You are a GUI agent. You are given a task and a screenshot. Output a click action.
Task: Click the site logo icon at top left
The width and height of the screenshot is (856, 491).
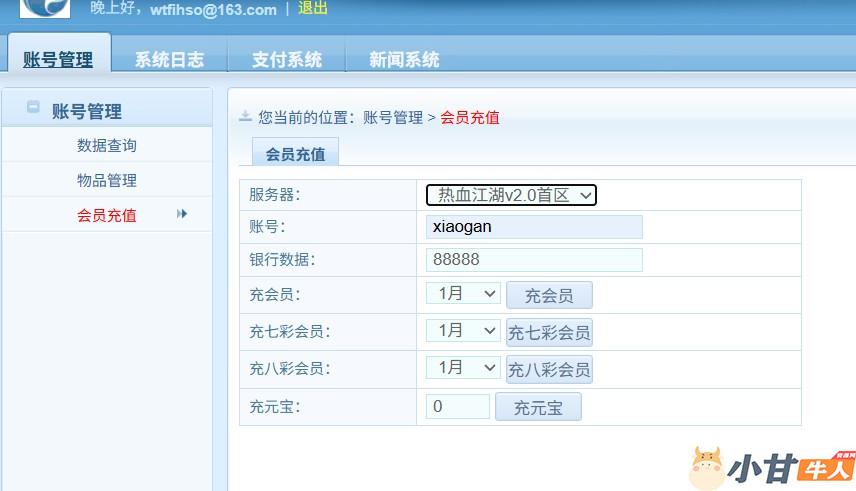[44, 8]
